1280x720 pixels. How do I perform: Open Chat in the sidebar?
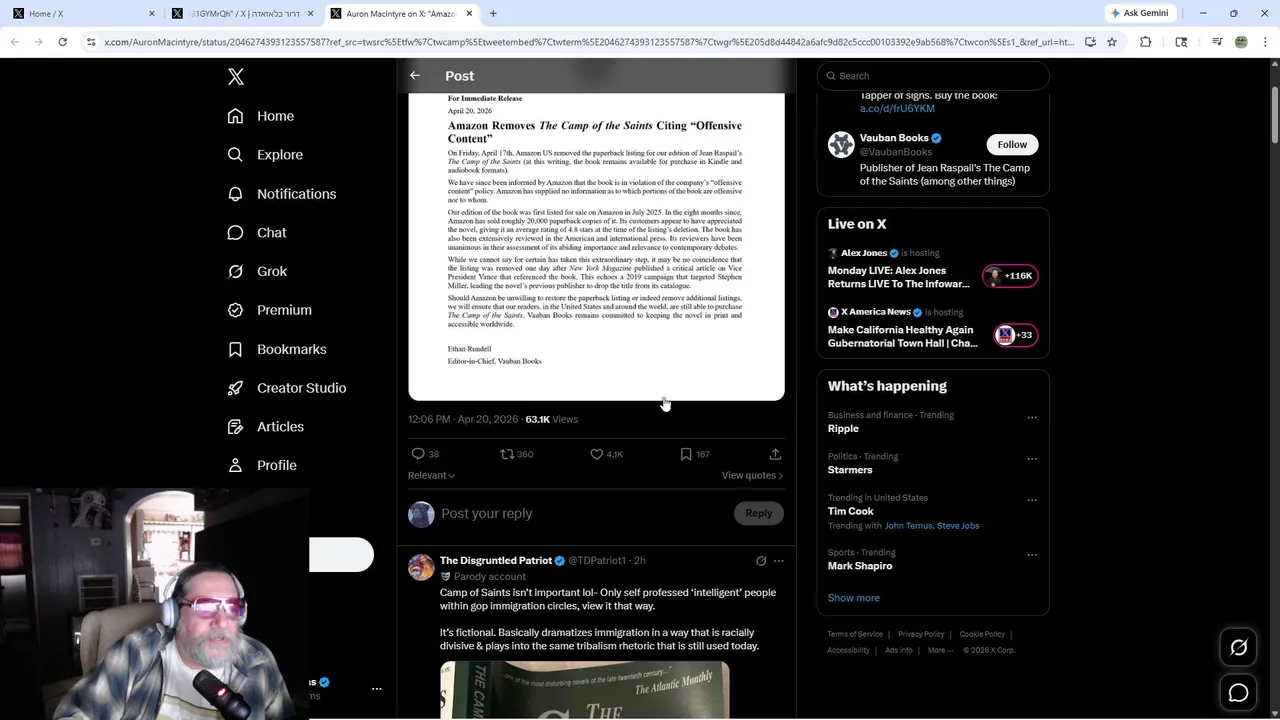(x=257, y=232)
